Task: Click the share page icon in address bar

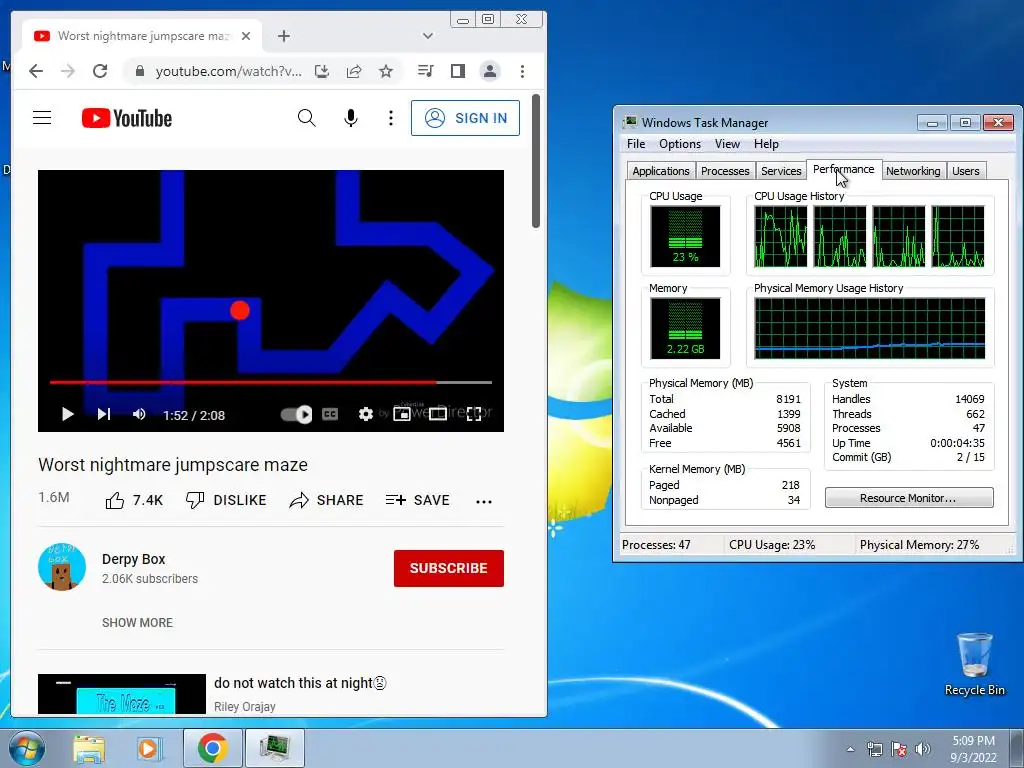Action: 354,71
